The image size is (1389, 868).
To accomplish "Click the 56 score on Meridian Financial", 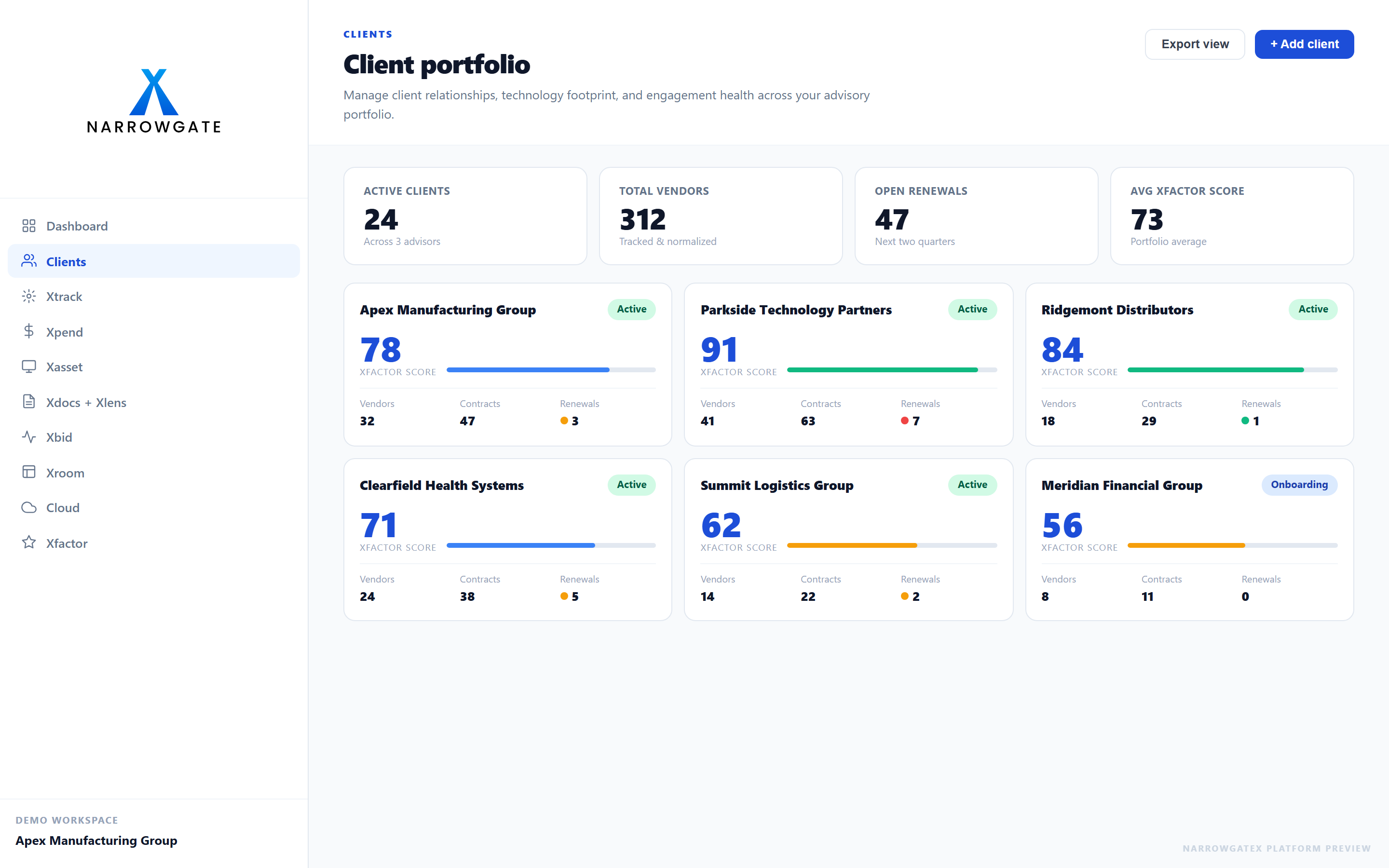I will (1062, 525).
